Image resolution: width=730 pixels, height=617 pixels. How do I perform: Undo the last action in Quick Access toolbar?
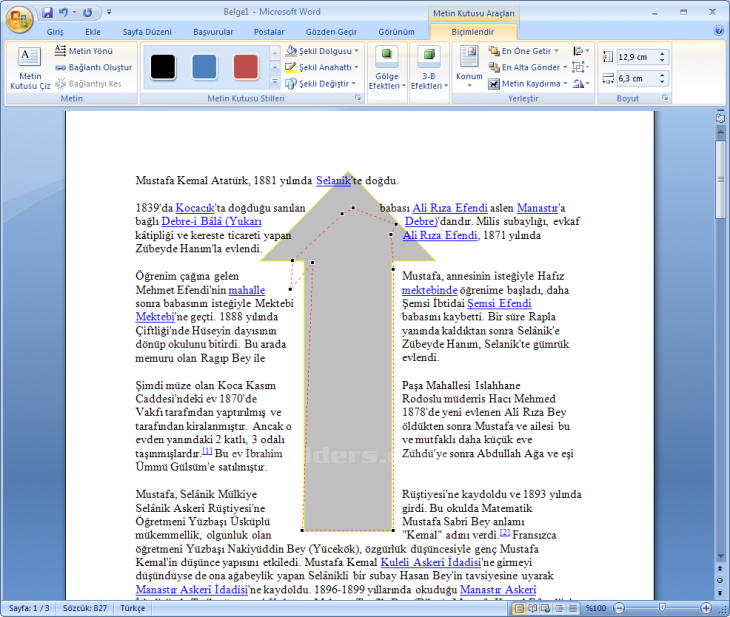coord(63,13)
